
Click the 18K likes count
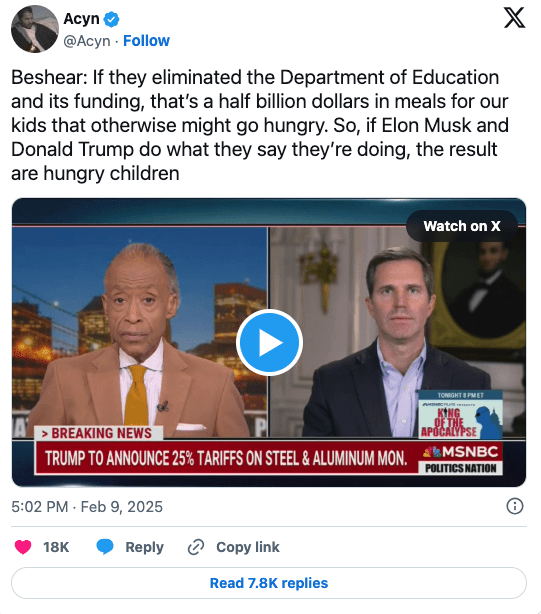point(56,547)
